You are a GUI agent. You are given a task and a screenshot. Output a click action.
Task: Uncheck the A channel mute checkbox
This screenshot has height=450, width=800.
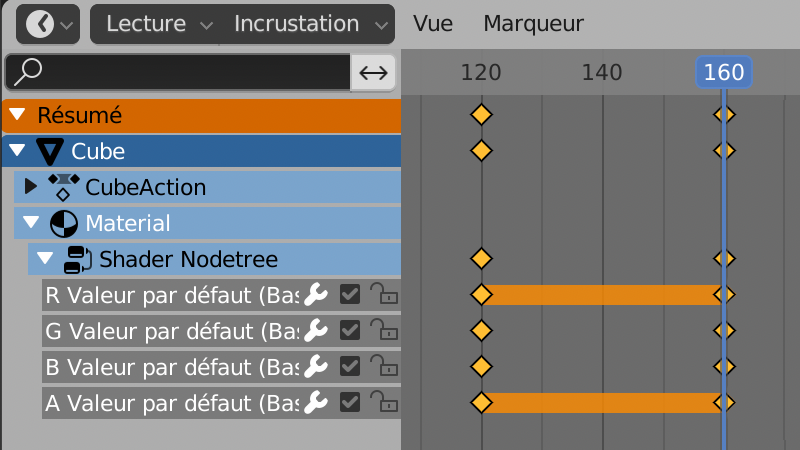350,402
